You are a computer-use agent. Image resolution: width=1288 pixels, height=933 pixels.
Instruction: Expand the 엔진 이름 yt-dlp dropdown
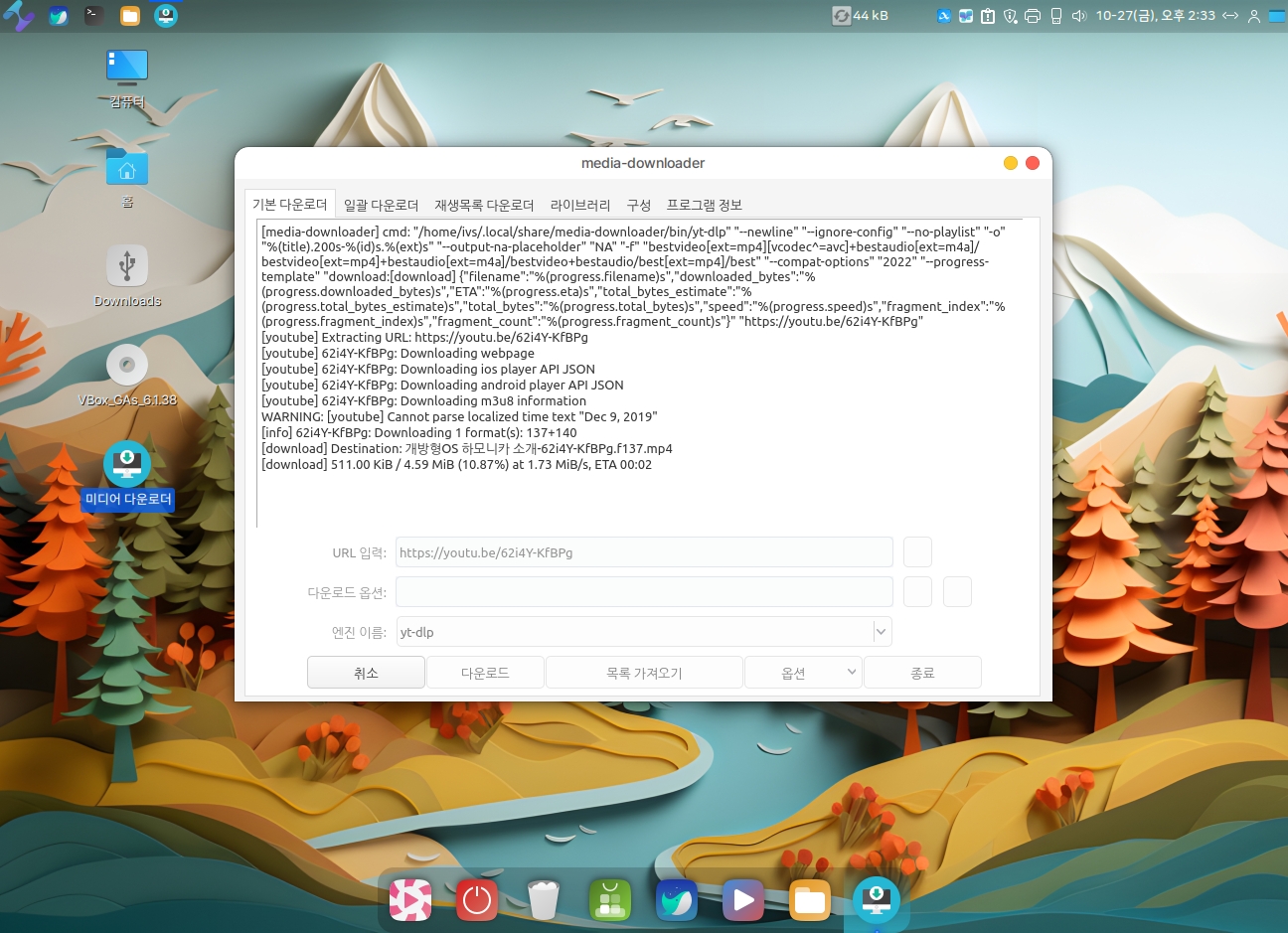click(881, 632)
